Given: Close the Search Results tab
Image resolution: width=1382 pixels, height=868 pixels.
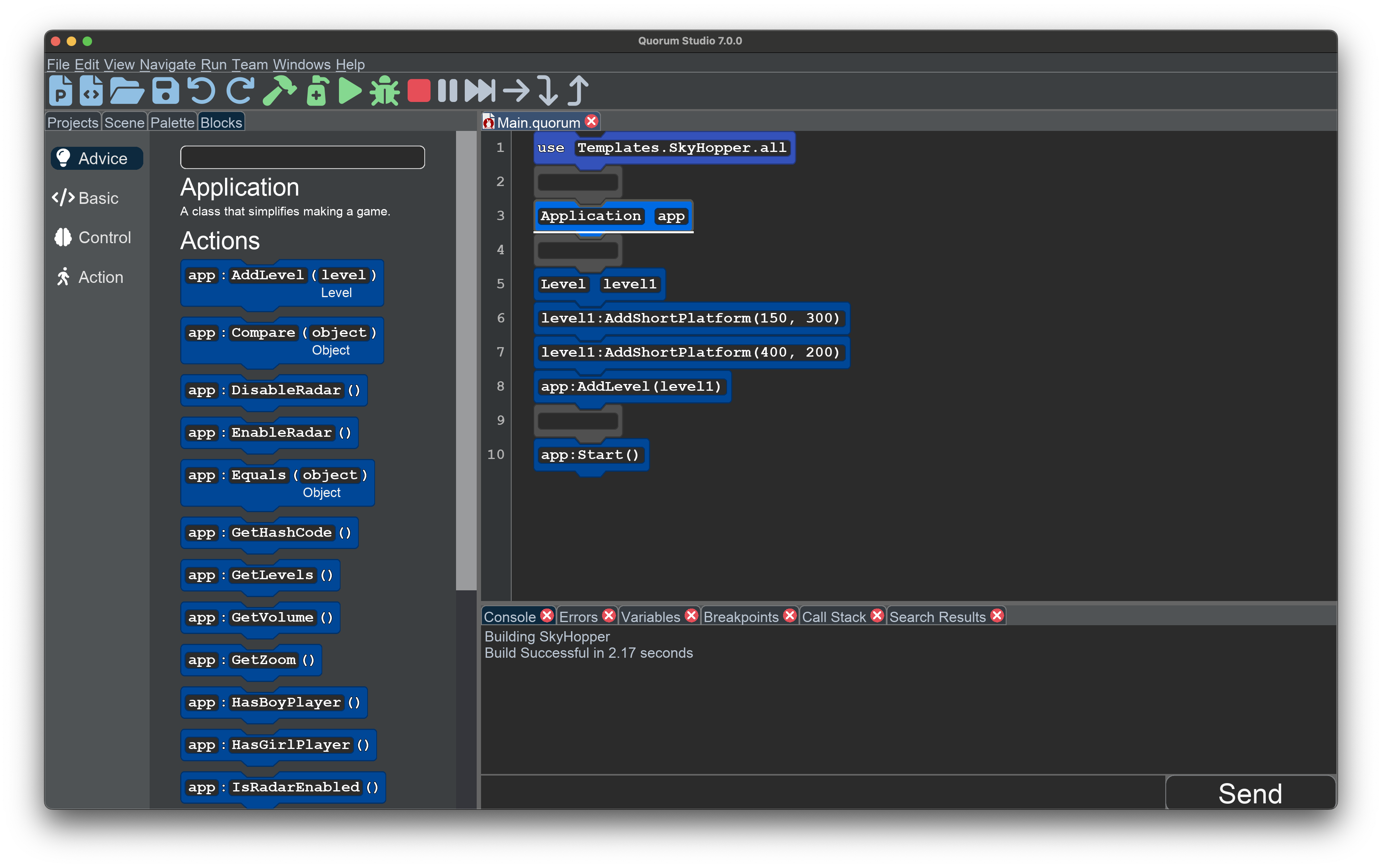Looking at the screenshot, I should pos(997,616).
